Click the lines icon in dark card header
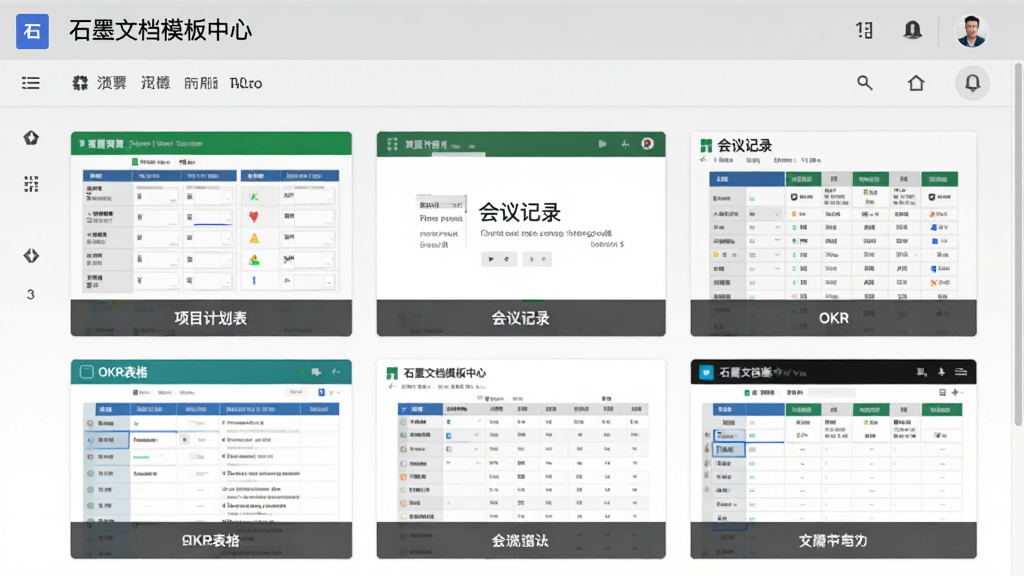 tap(961, 372)
